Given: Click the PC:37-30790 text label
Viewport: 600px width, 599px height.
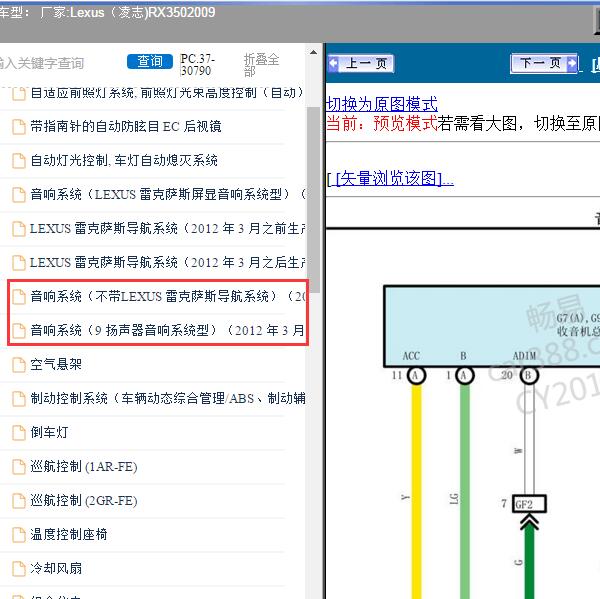Looking at the screenshot, I should 198,64.
